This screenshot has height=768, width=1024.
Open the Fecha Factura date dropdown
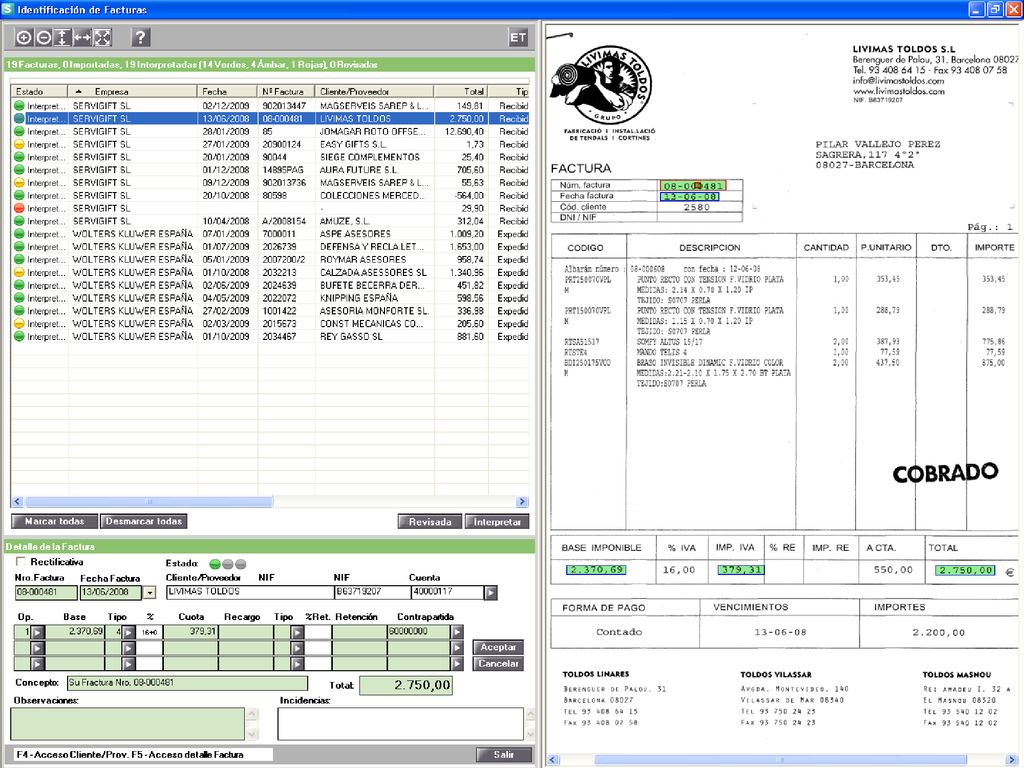pyautogui.click(x=150, y=592)
